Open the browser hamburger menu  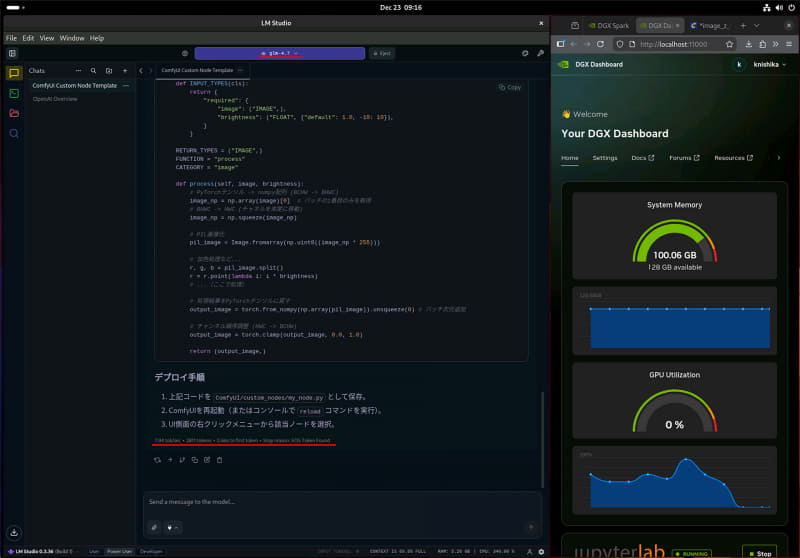(789, 44)
